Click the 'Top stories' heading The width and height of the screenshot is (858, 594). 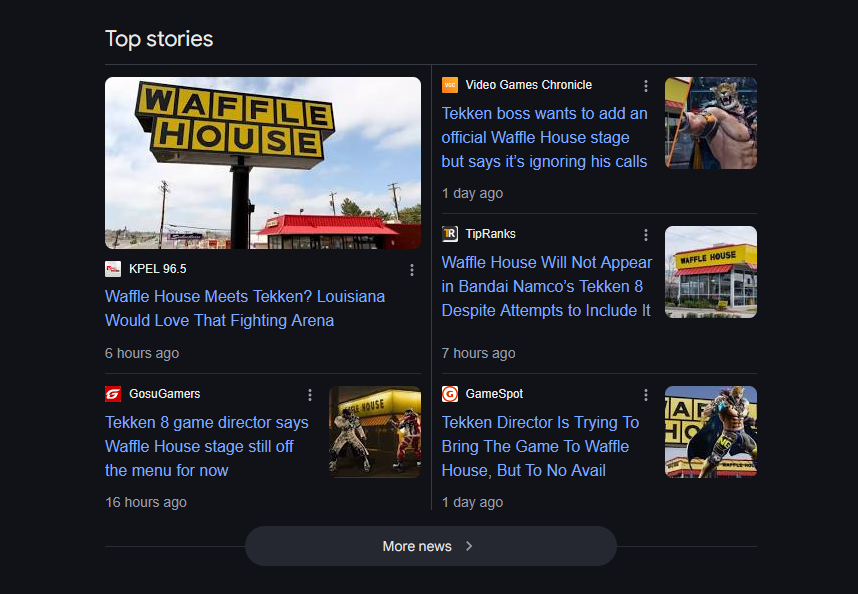(x=159, y=39)
